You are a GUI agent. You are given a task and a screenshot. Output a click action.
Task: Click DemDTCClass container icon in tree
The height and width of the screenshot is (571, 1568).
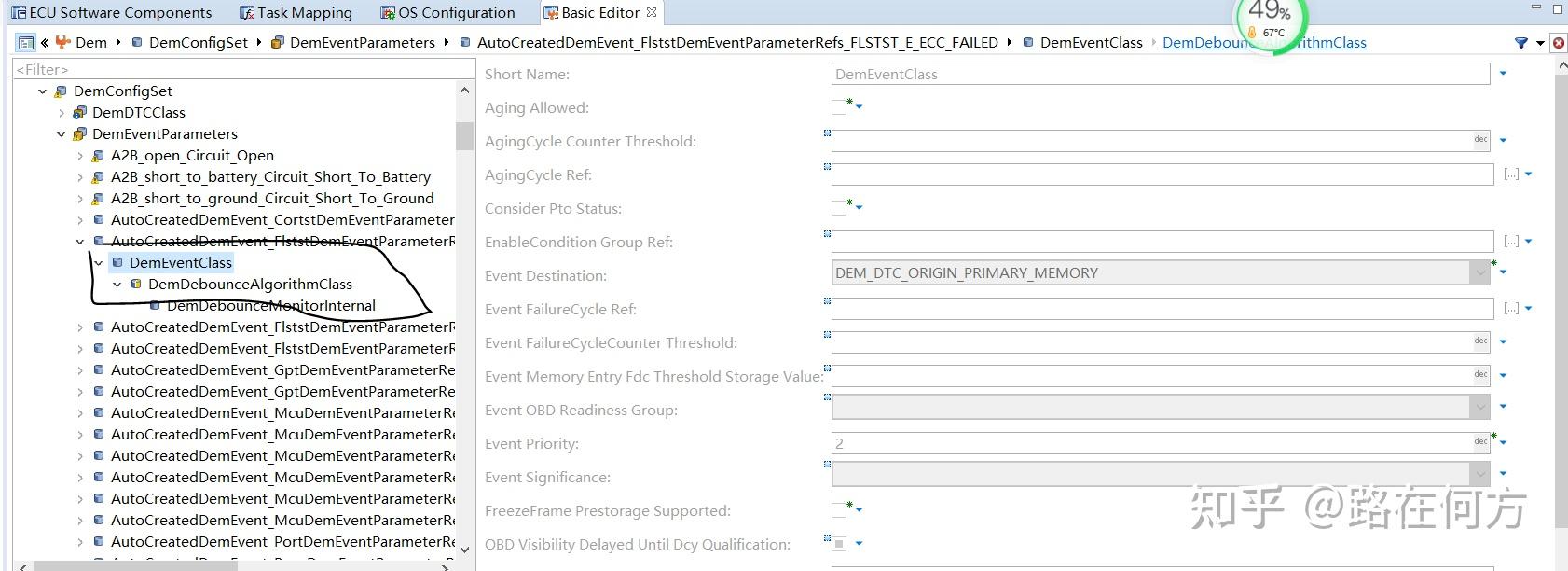80,113
